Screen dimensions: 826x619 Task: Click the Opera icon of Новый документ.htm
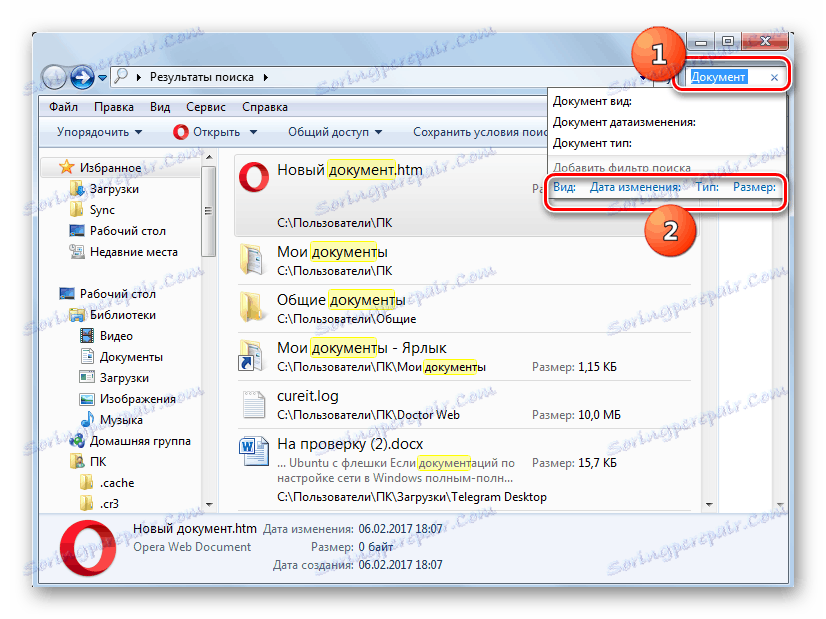coord(253,177)
